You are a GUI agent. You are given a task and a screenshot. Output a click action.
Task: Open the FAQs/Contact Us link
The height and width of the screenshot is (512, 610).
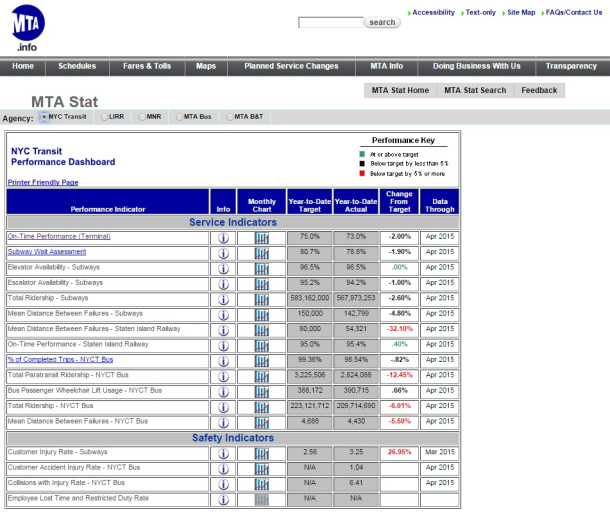574,12
